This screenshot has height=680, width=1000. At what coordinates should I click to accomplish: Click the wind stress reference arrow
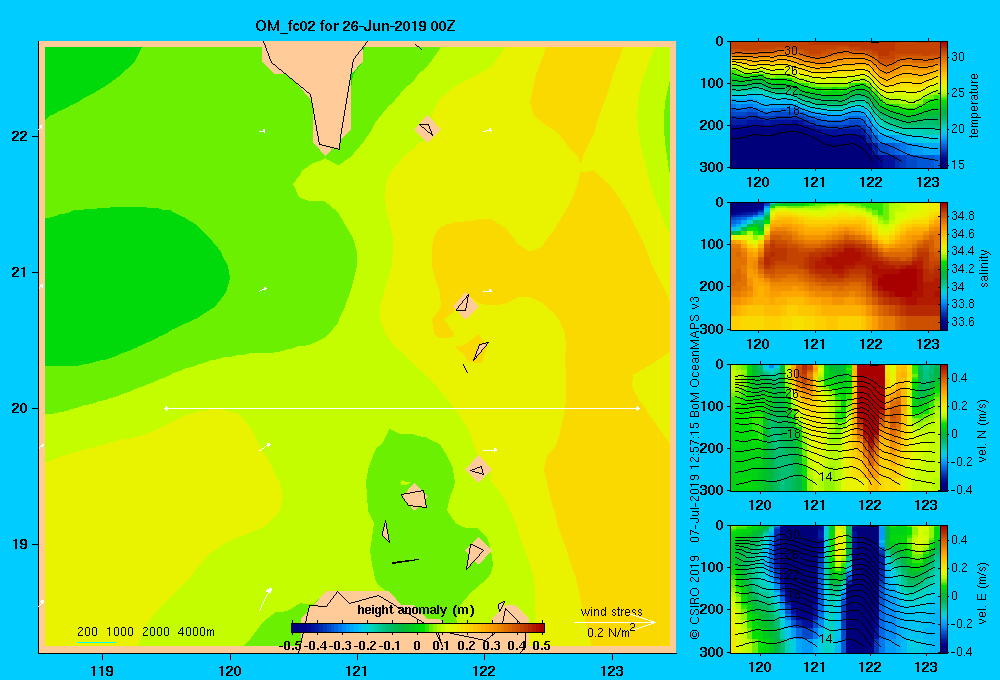[x=615, y=622]
